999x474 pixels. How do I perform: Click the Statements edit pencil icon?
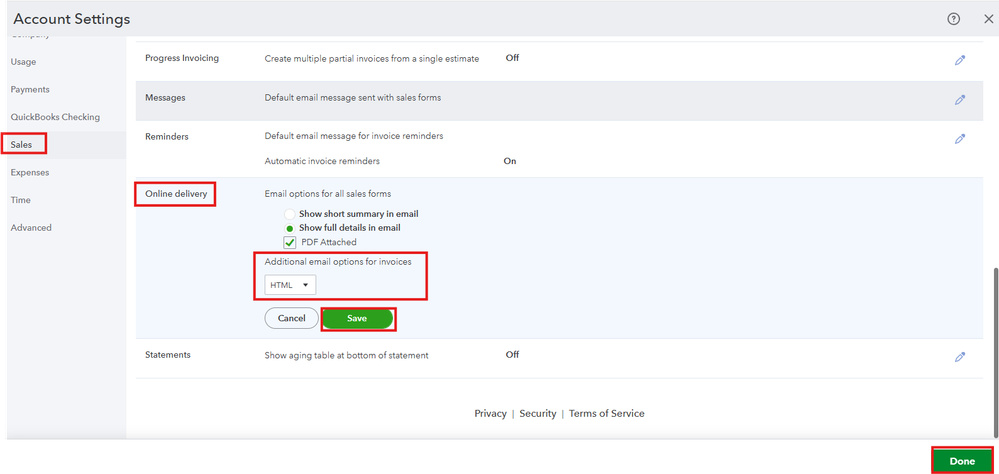click(x=960, y=356)
